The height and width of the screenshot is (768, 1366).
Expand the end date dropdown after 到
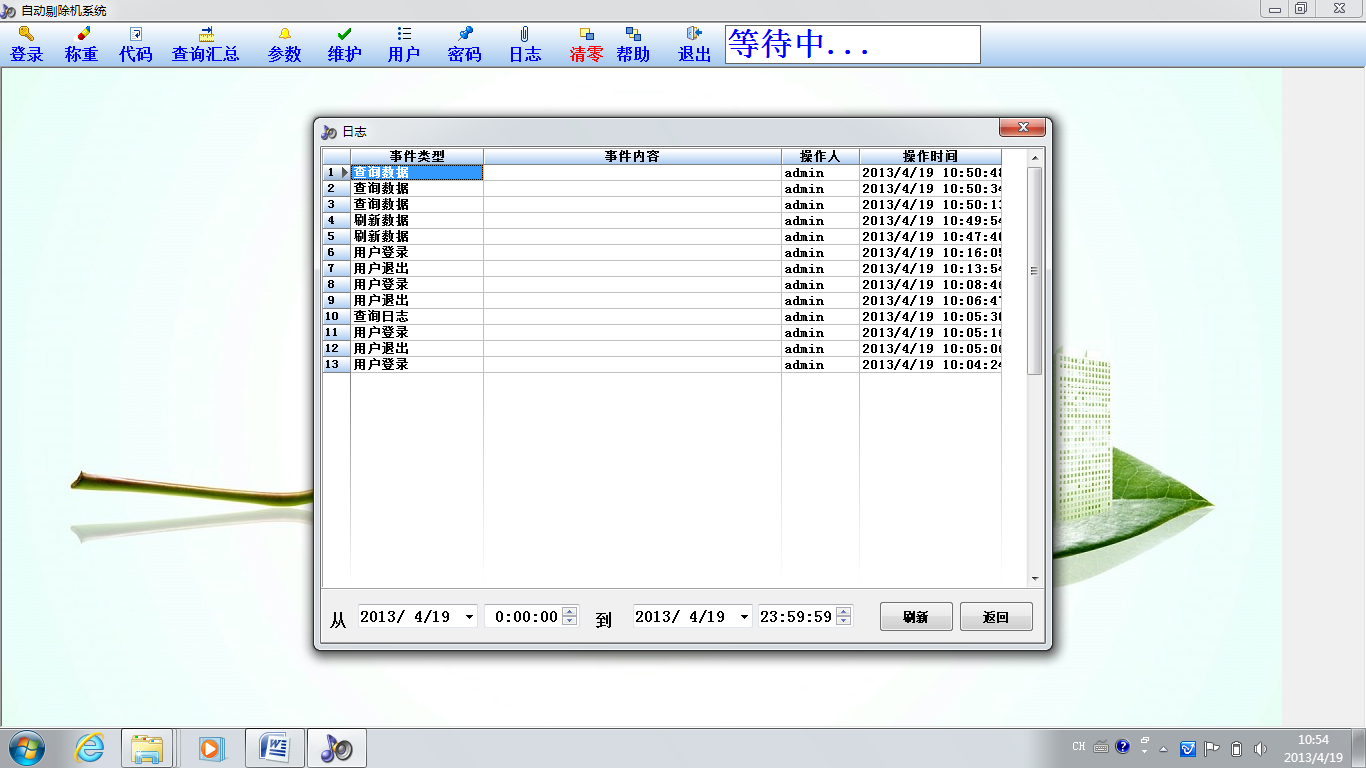pos(743,617)
